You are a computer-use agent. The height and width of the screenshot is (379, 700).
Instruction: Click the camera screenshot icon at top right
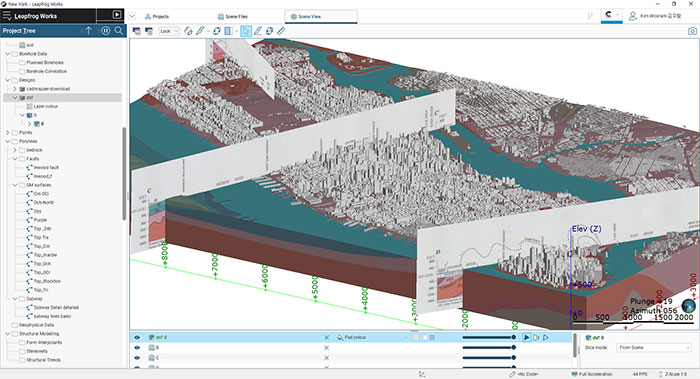(692, 31)
